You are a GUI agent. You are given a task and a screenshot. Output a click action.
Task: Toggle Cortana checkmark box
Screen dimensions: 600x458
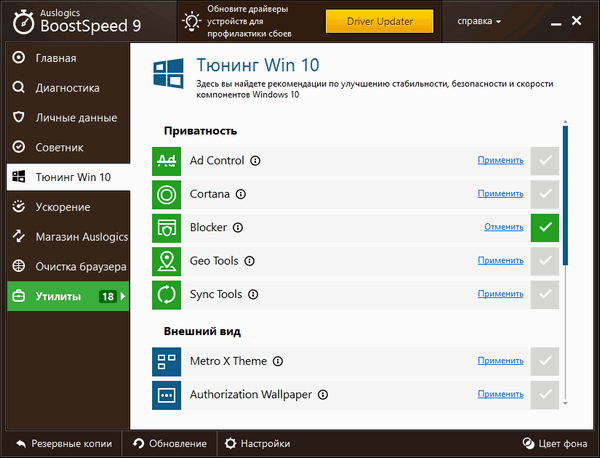pos(545,194)
